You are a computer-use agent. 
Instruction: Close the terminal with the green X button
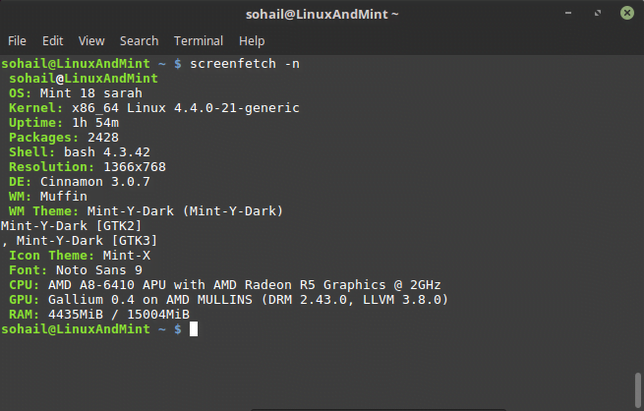point(627,13)
